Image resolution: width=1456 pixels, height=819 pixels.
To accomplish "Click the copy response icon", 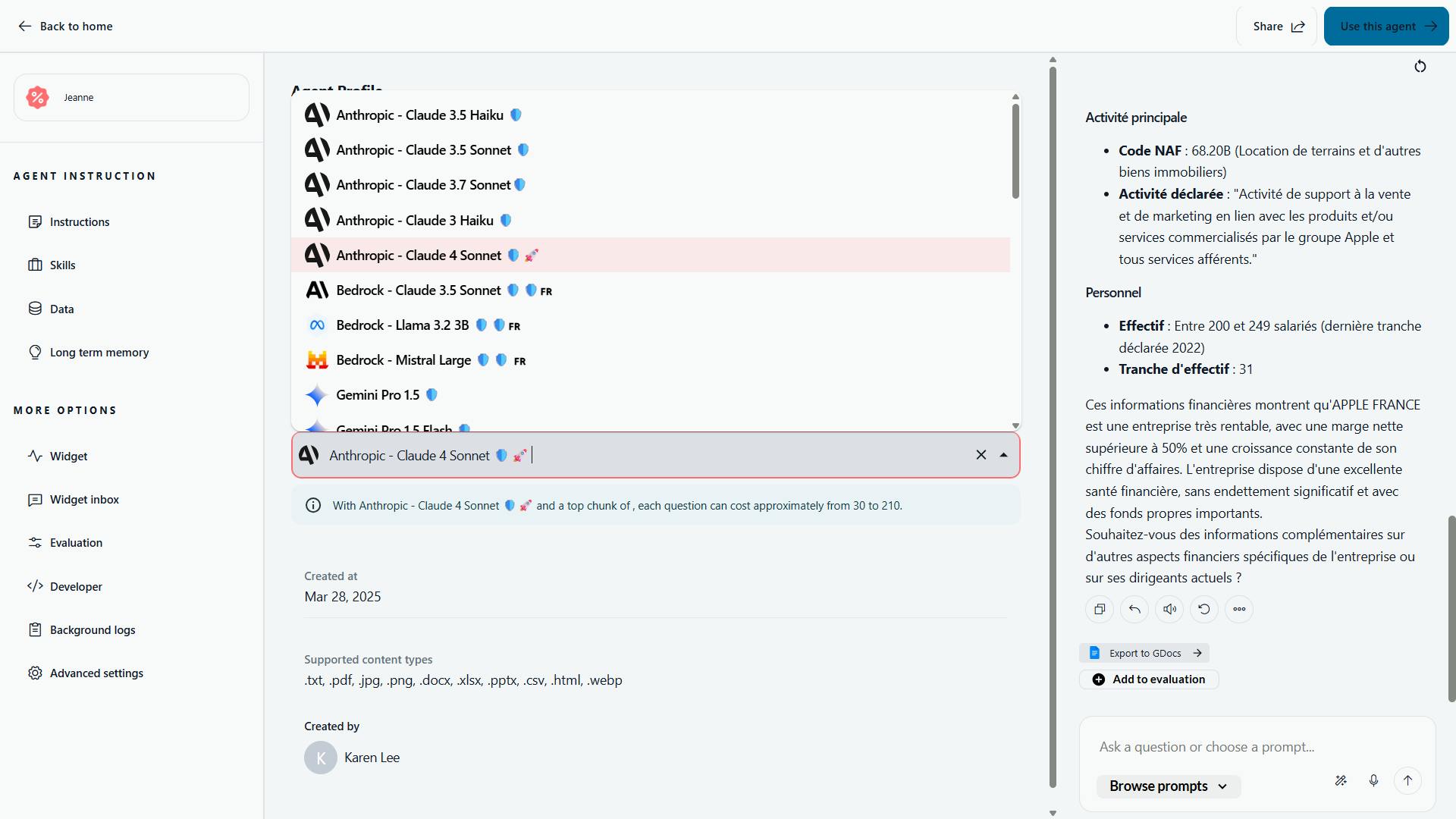I will point(1100,609).
